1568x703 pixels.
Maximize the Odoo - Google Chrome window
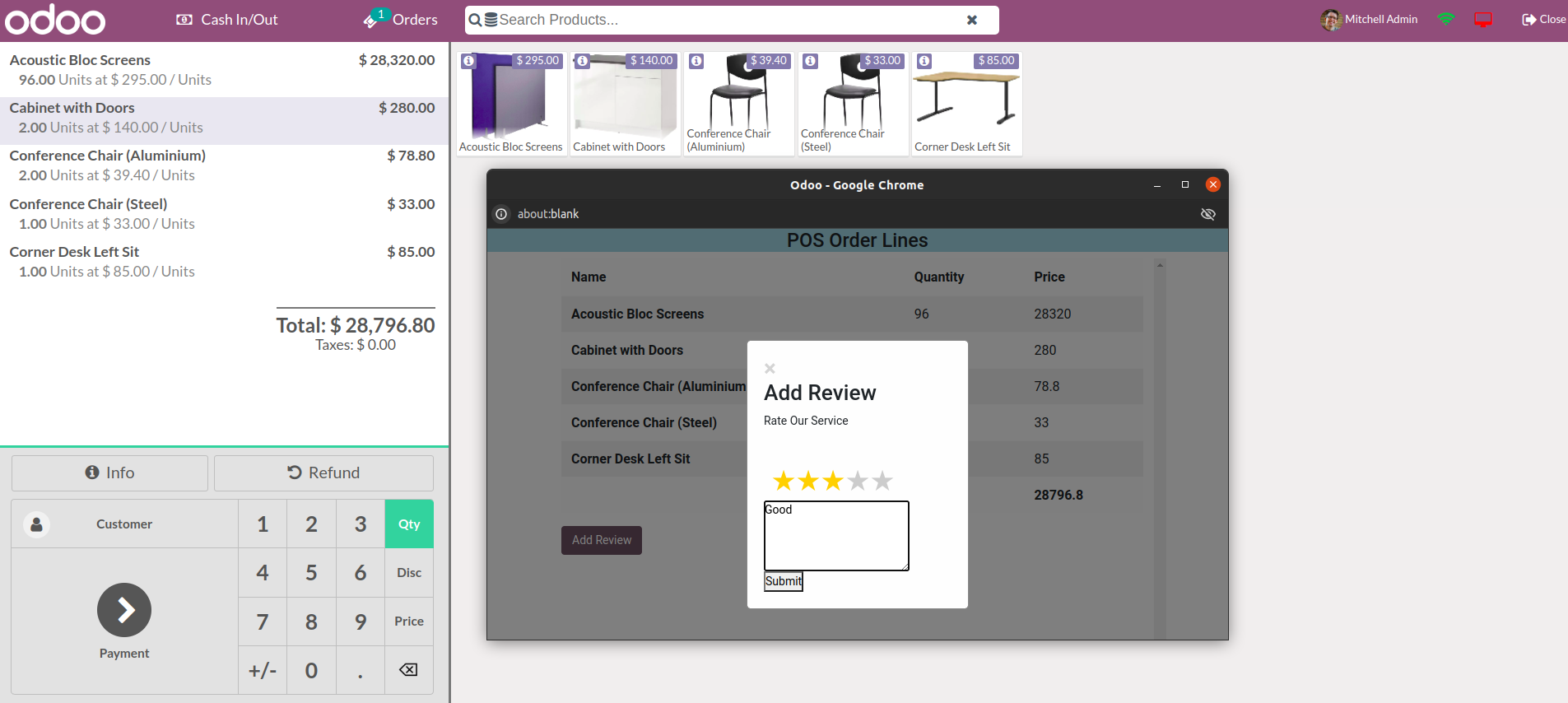point(1185,185)
